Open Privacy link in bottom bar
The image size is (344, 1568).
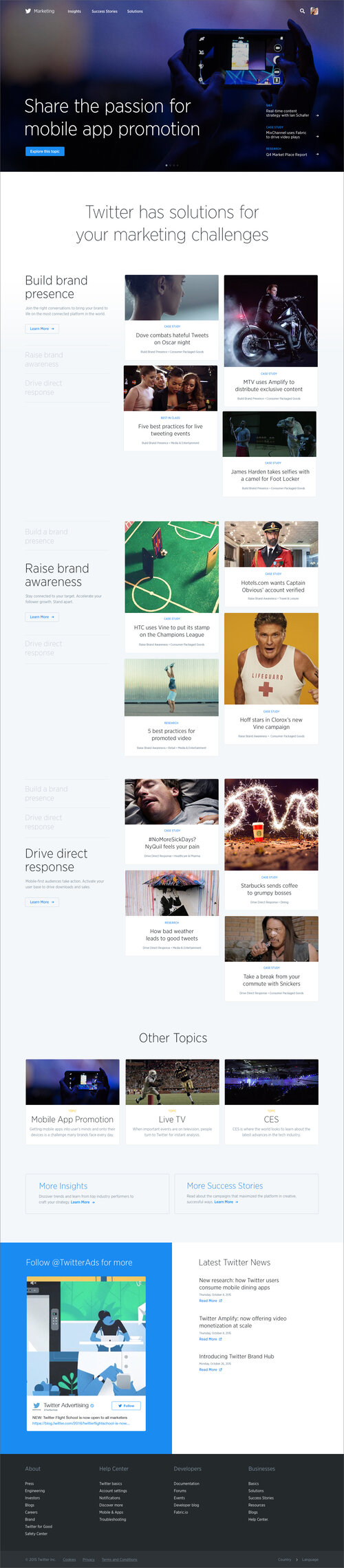pyautogui.click(x=89, y=1560)
